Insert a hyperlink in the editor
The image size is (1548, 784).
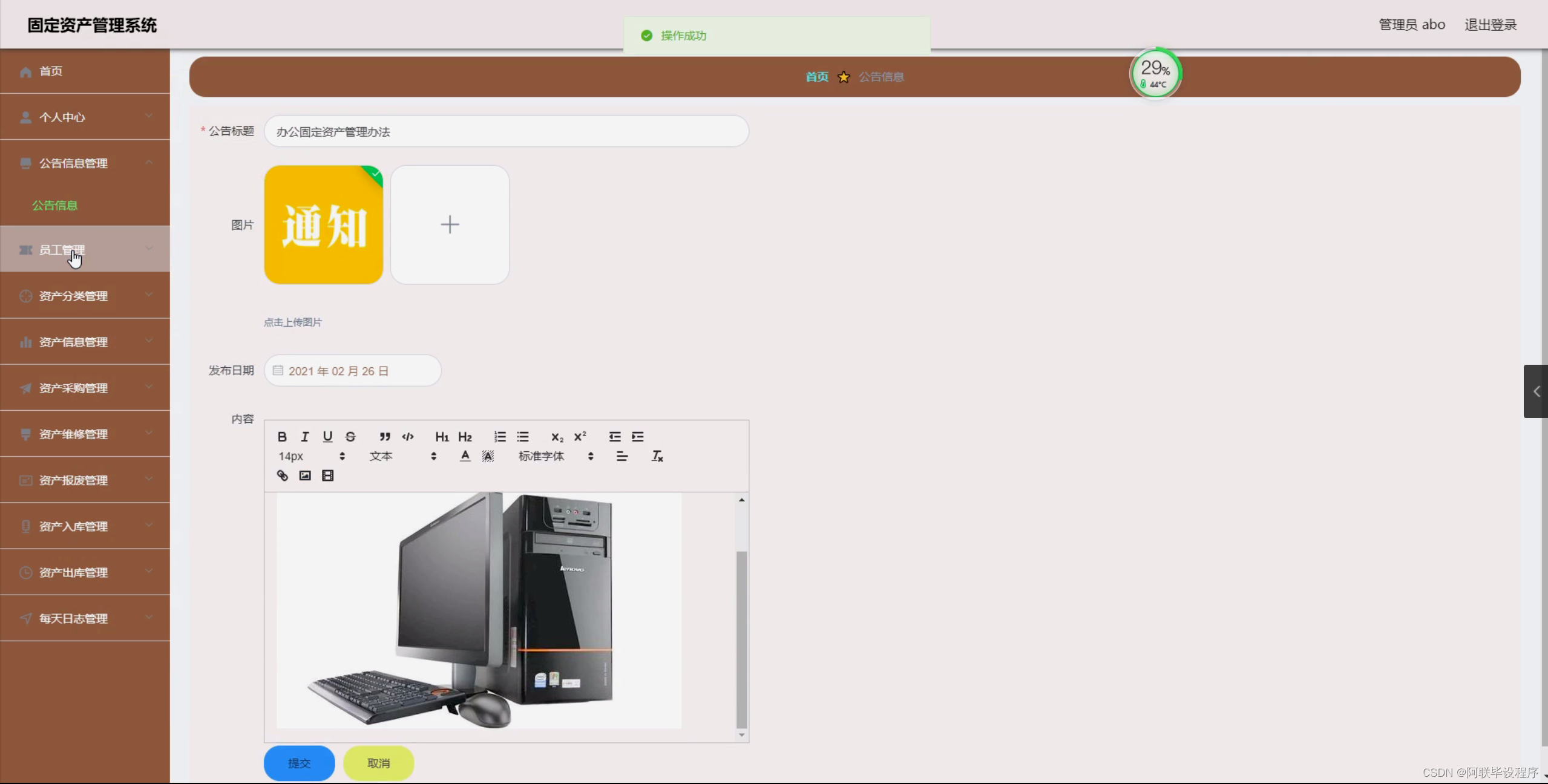click(x=283, y=475)
